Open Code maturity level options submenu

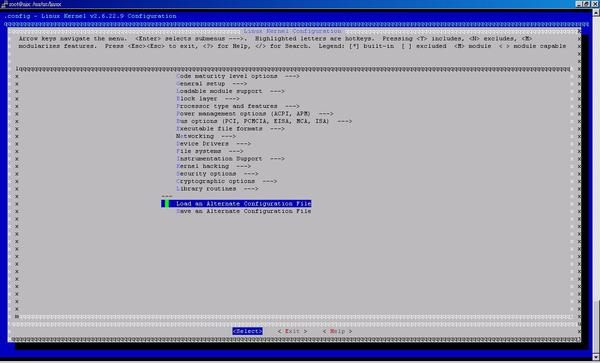238,76
